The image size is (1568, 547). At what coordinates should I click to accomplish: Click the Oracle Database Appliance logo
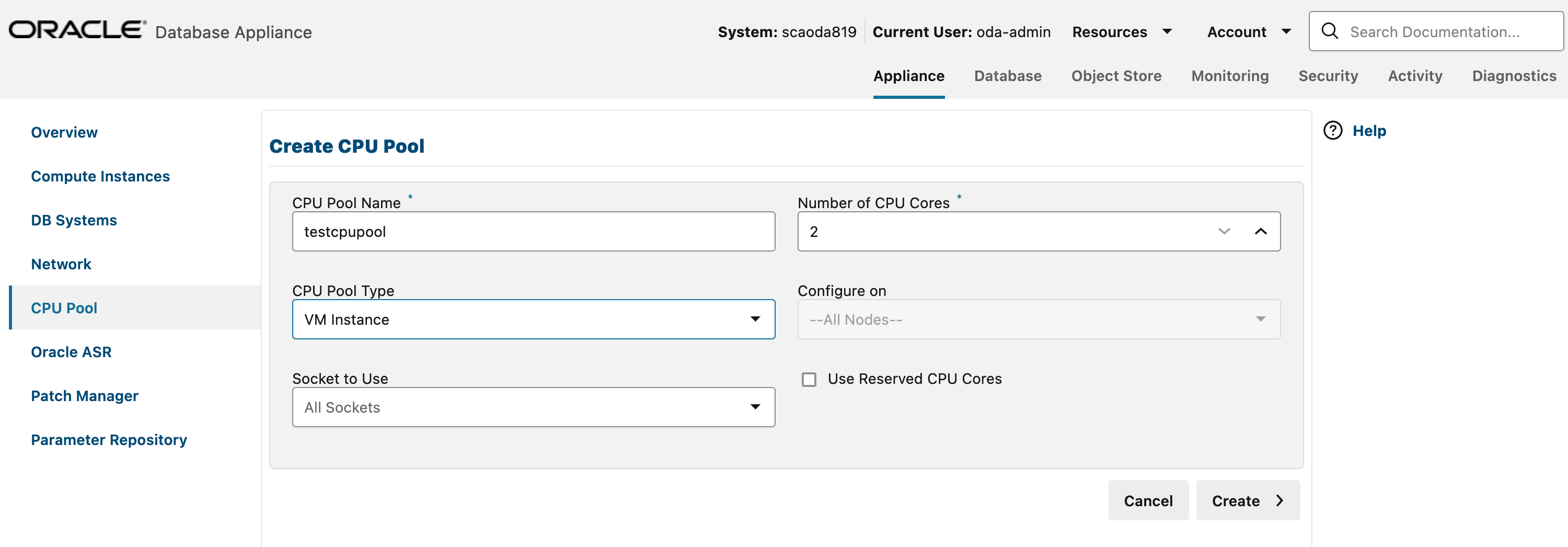pyautogui.click(x=76, y=29)
